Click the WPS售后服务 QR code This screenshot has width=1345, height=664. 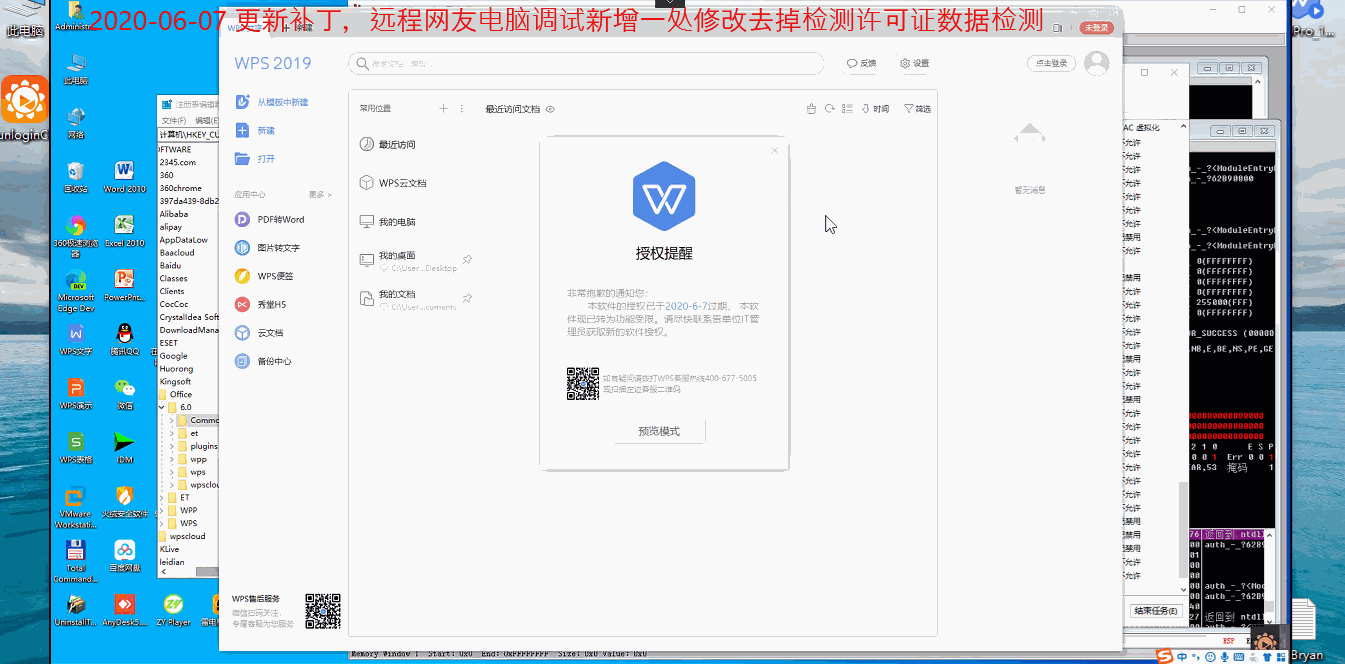tap(323, 611)
